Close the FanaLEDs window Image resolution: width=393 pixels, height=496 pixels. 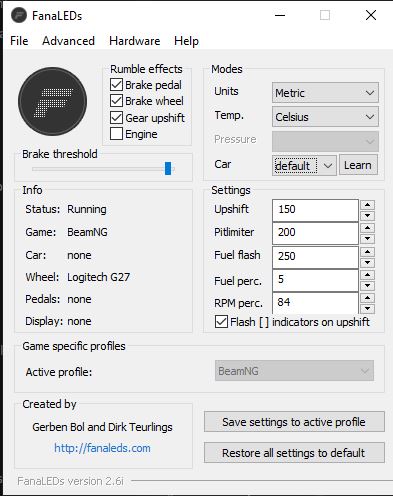point(371,15)
